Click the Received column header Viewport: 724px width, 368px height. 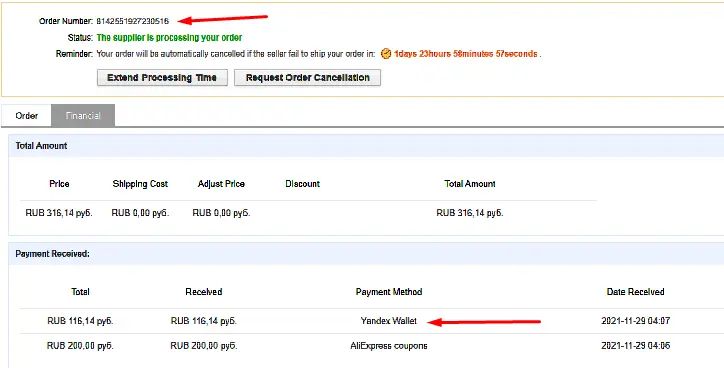tap(204, 292)
